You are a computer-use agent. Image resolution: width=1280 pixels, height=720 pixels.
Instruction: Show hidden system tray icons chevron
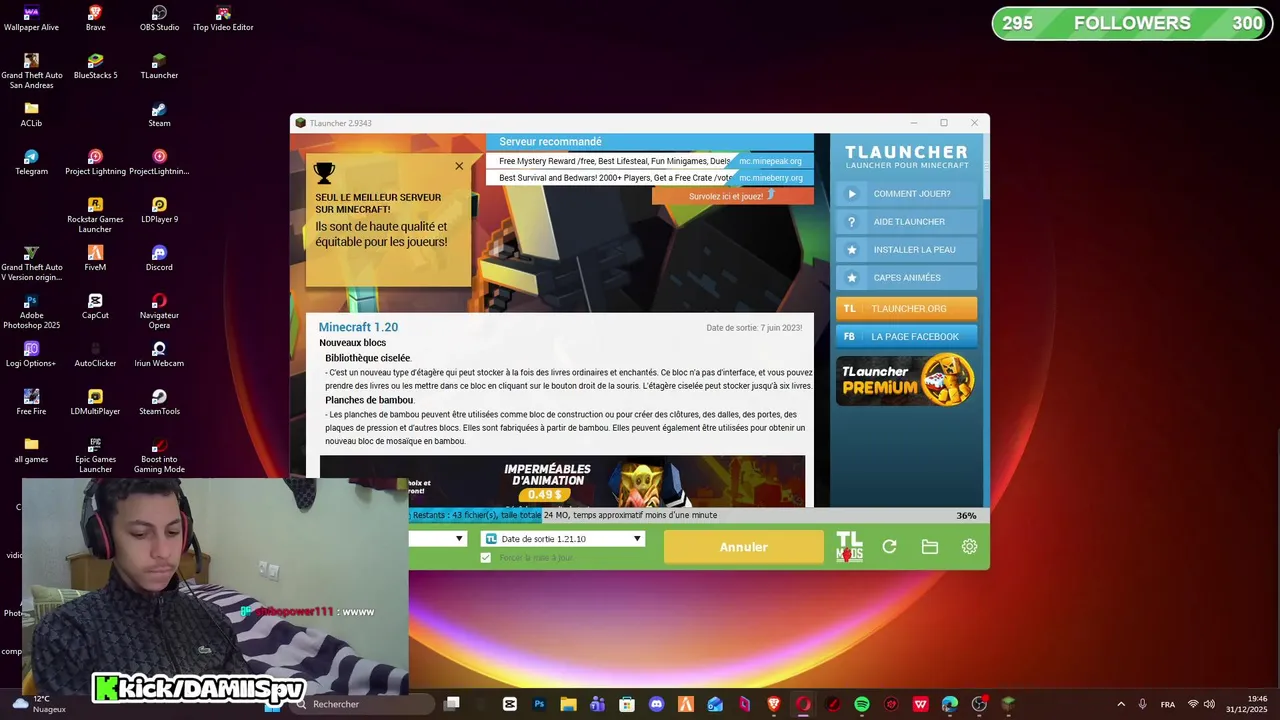click(1120, 704)
